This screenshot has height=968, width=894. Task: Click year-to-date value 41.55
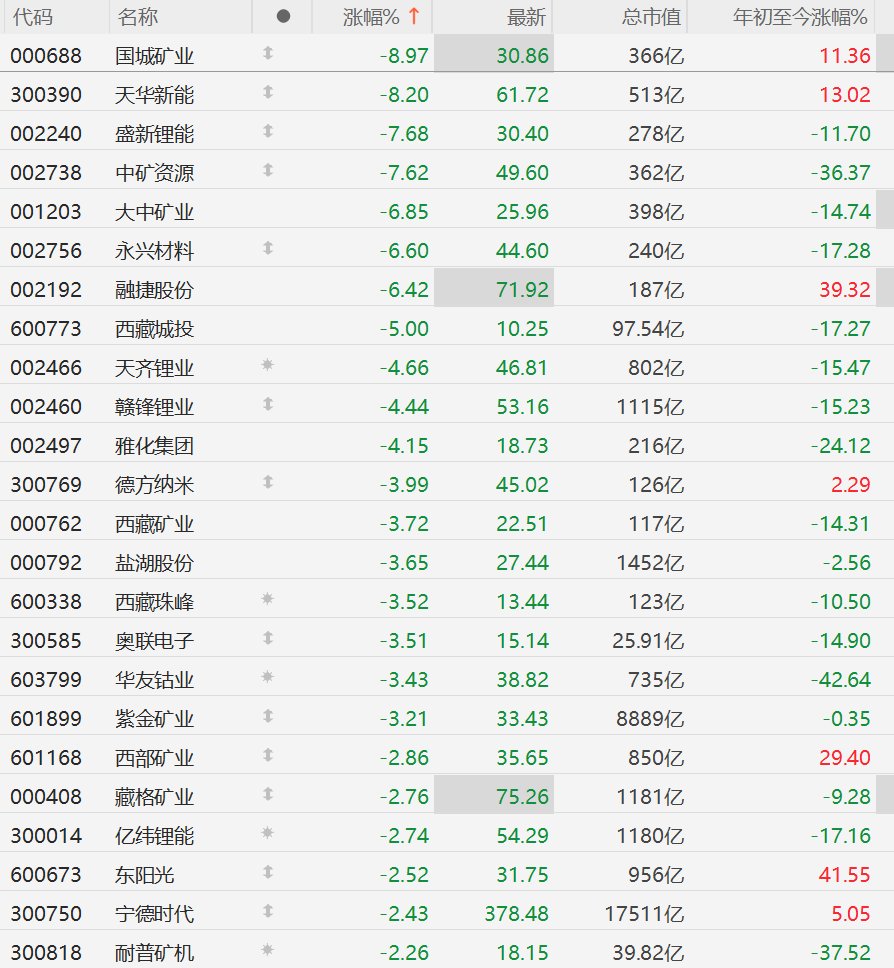pos(845,875)
